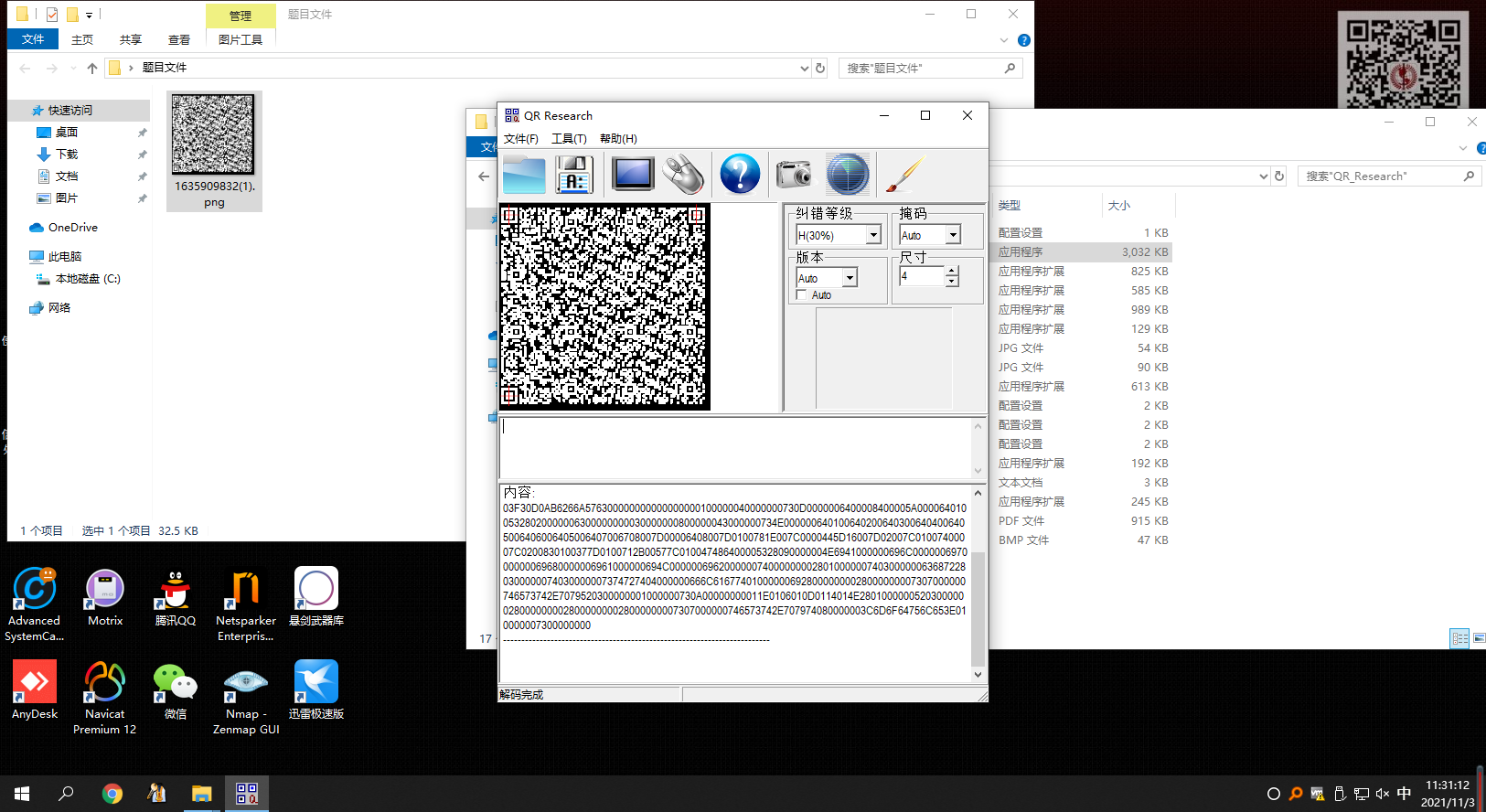Open Navicat Premium 12 desktop shortcut
Screen dimensions: 1486x812
click(x=105, y=698)
